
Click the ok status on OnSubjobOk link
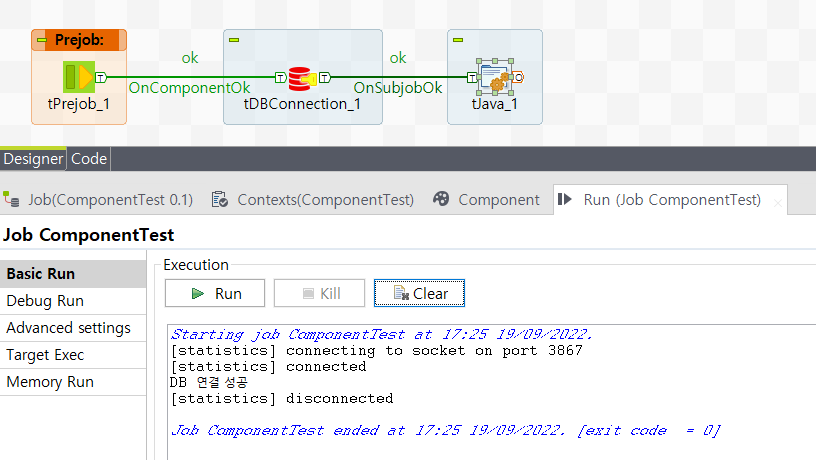tap(398, 58)
